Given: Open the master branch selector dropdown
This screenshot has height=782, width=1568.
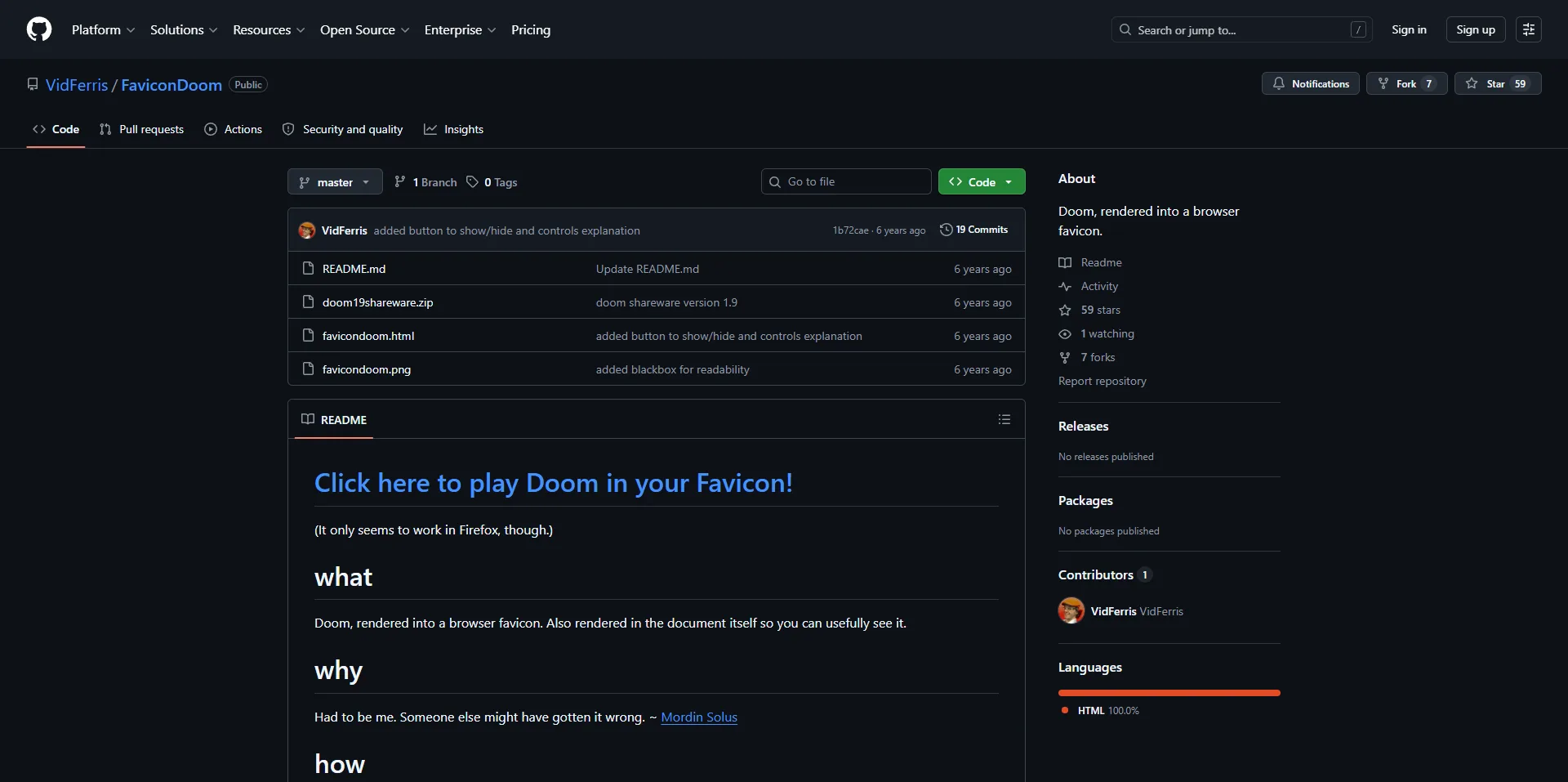Looking at the screenshot, I should [x=335, y=181].
